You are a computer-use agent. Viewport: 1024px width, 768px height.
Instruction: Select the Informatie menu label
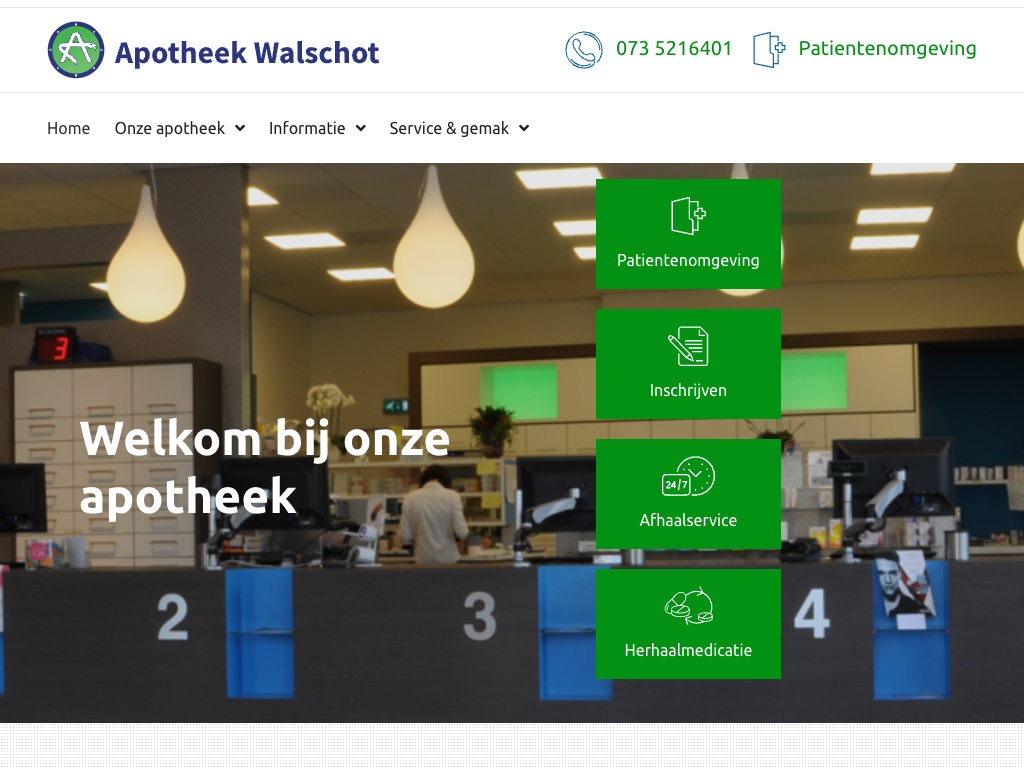coord(307,128)
